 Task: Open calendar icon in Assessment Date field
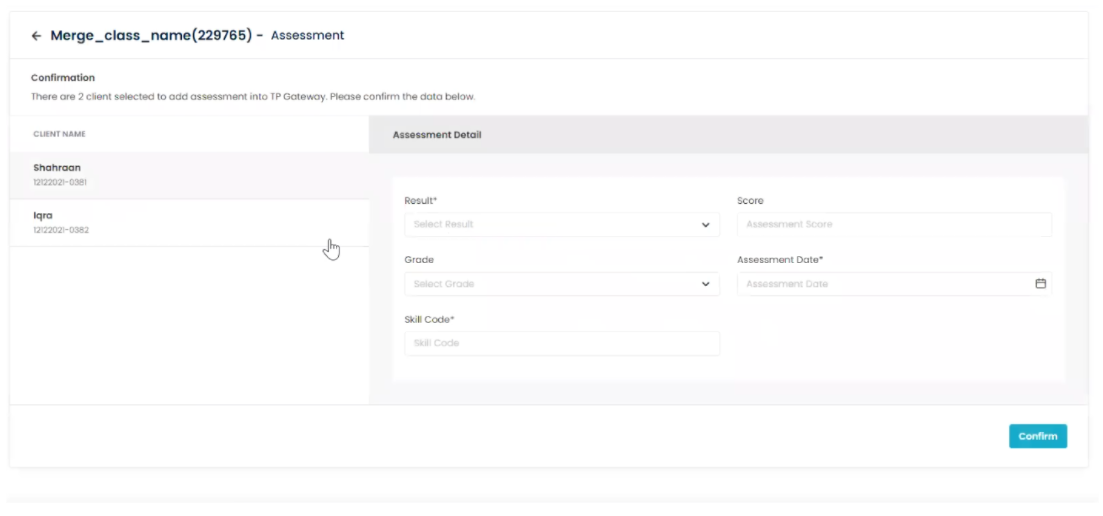[x=1040, y=283]
